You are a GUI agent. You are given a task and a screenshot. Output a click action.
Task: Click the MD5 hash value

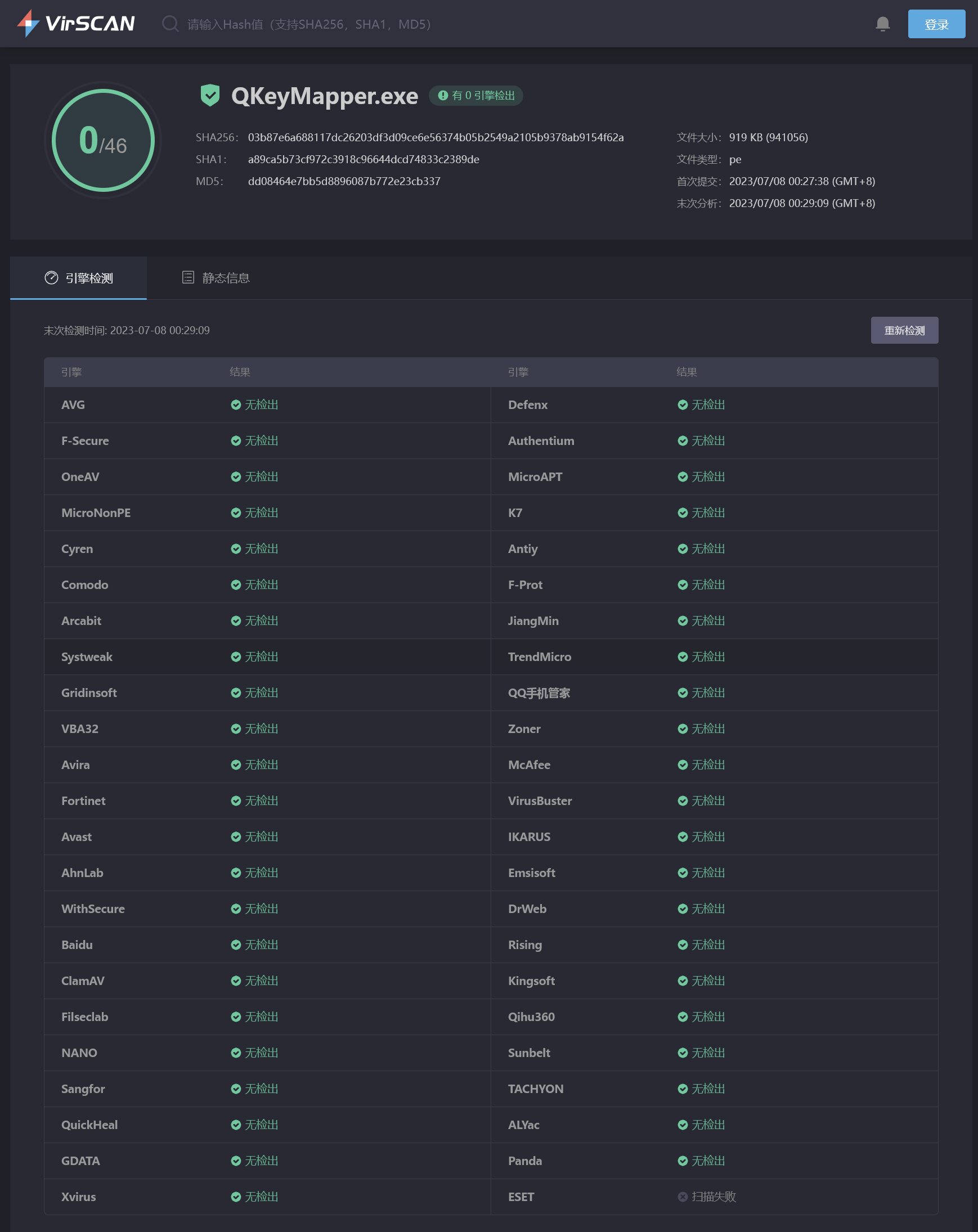tap(344, 181)
